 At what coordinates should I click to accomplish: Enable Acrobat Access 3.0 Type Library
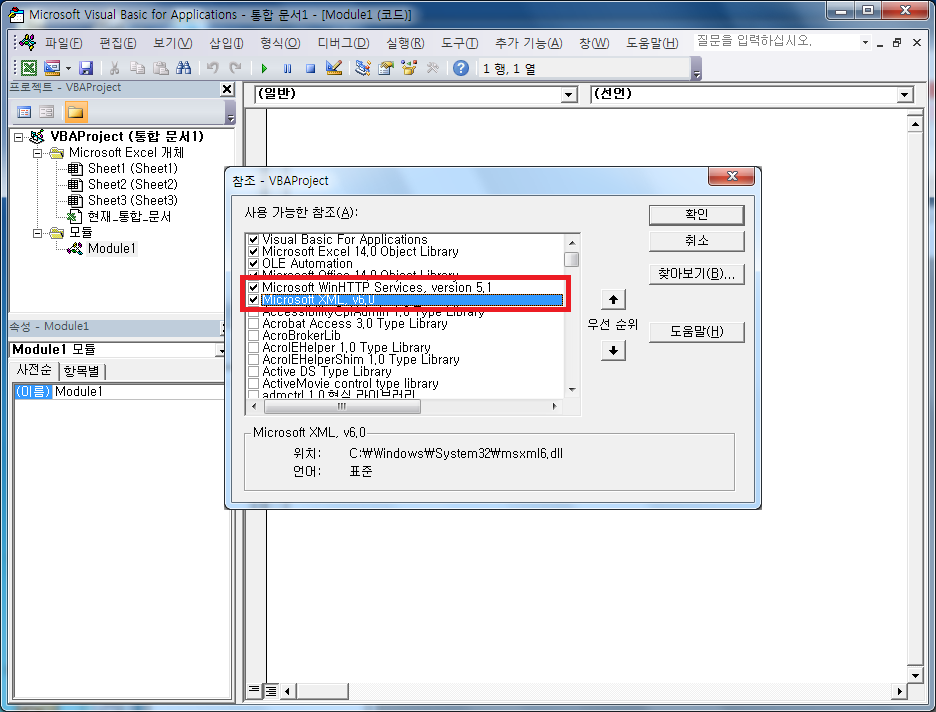coord(253,323)
